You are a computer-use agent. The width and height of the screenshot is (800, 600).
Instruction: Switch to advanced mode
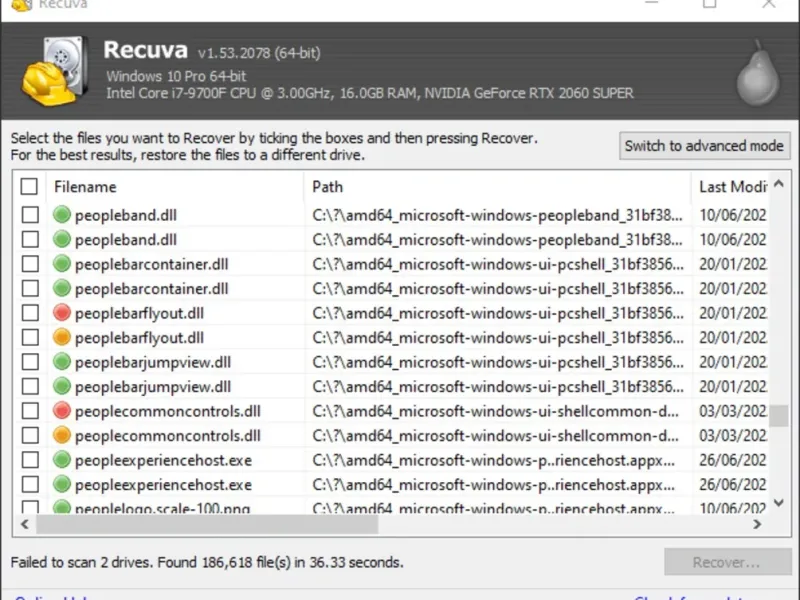[x=704, y=146]
